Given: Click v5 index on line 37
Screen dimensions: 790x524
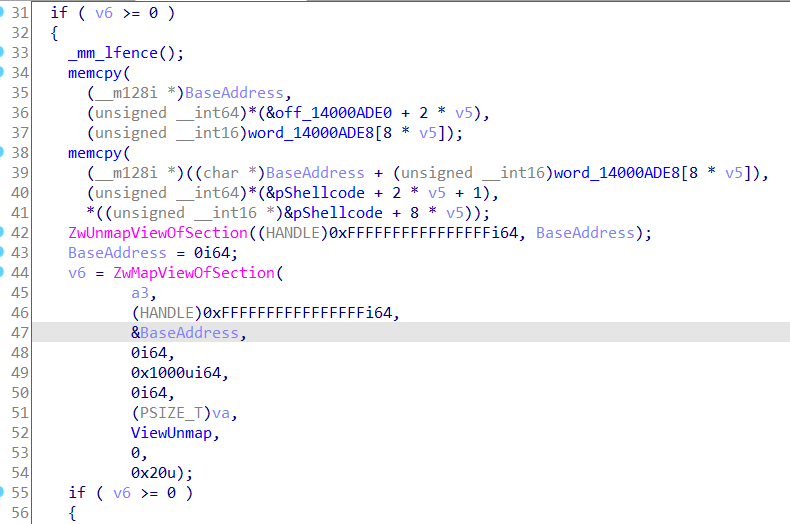Looking at the screenshot, I should (x=428, y=133).
